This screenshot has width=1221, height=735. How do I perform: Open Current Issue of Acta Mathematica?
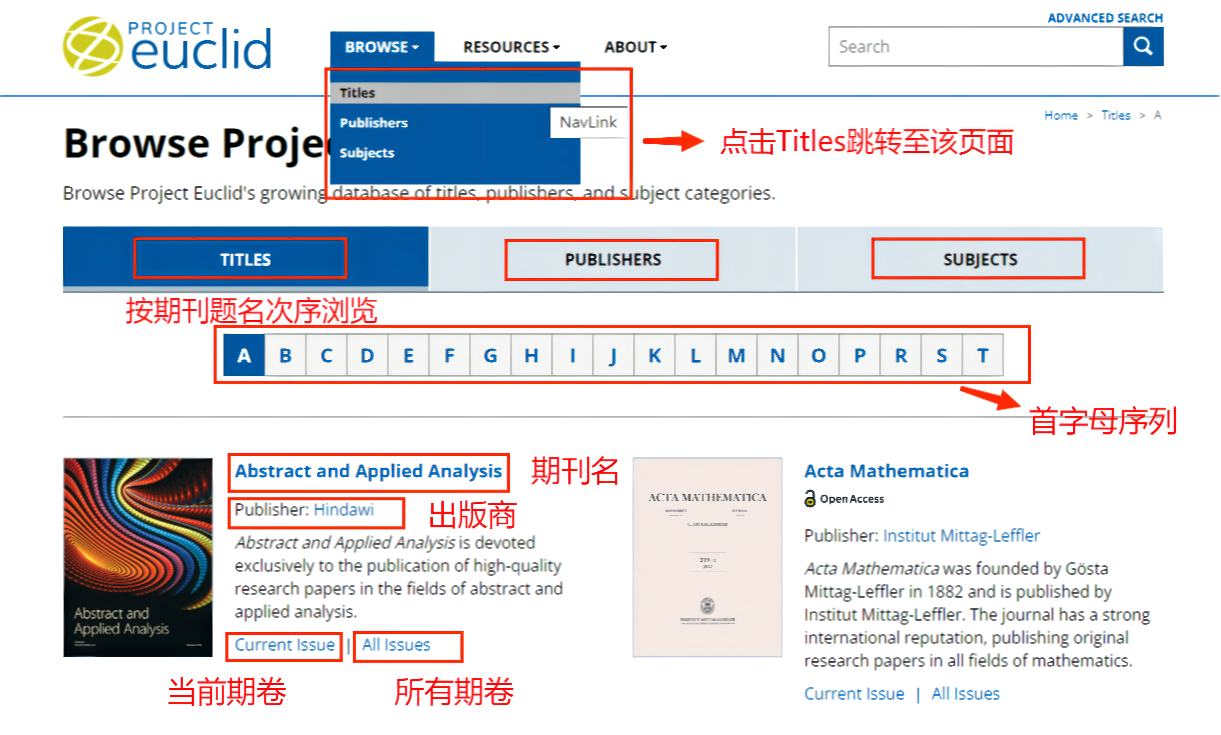click(x=854, y=694)
